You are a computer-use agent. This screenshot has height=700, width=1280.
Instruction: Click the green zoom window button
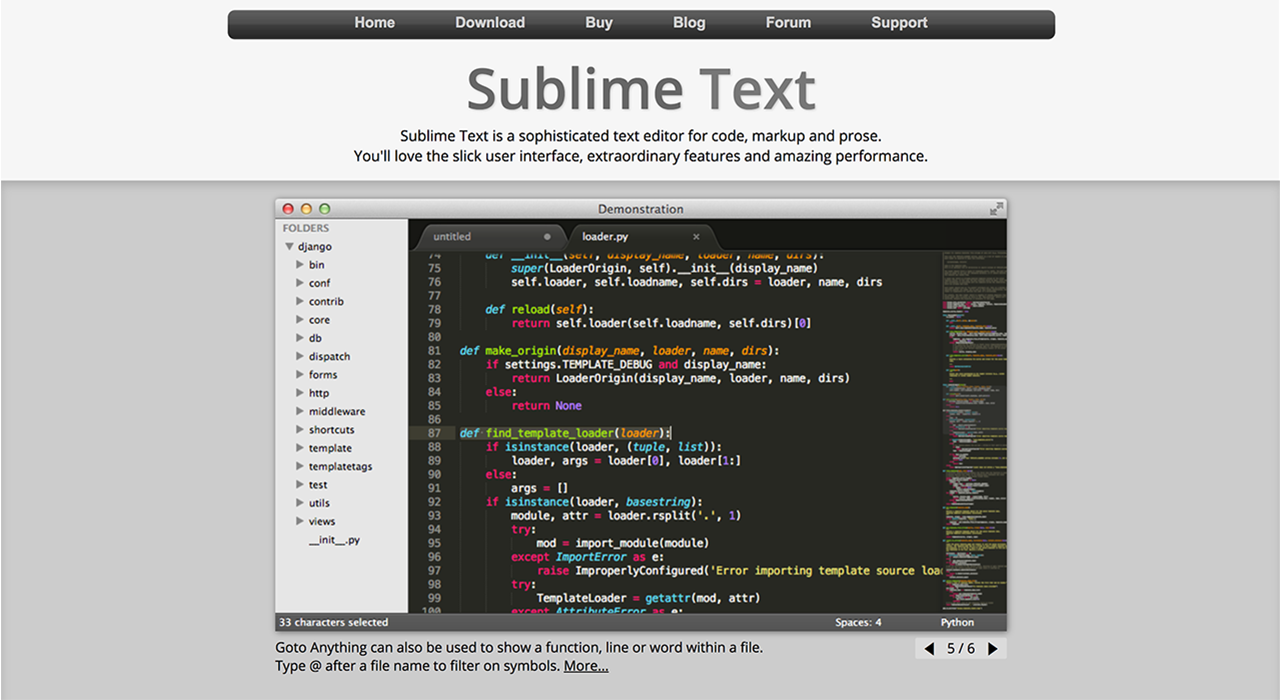324,209
